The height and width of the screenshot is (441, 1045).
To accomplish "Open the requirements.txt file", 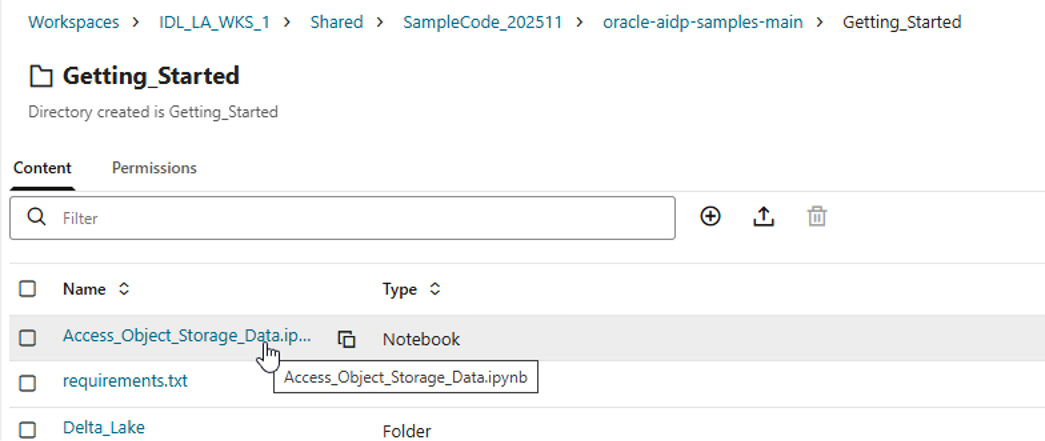I will pyautogui.click(x=125, y=381).
